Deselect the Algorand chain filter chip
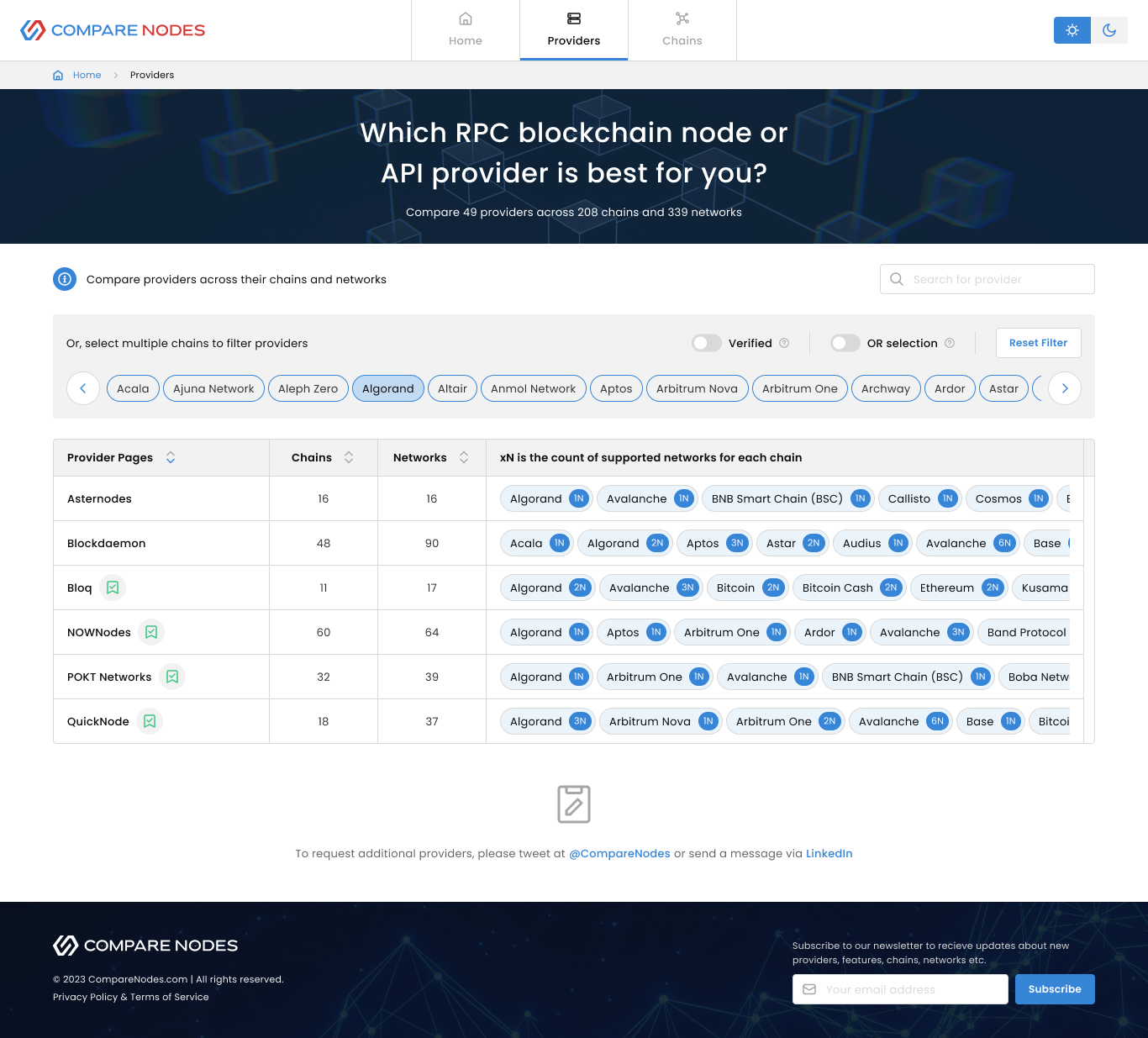The height and width of the screenshot is (1038, 1148). [x=388, y=388]
